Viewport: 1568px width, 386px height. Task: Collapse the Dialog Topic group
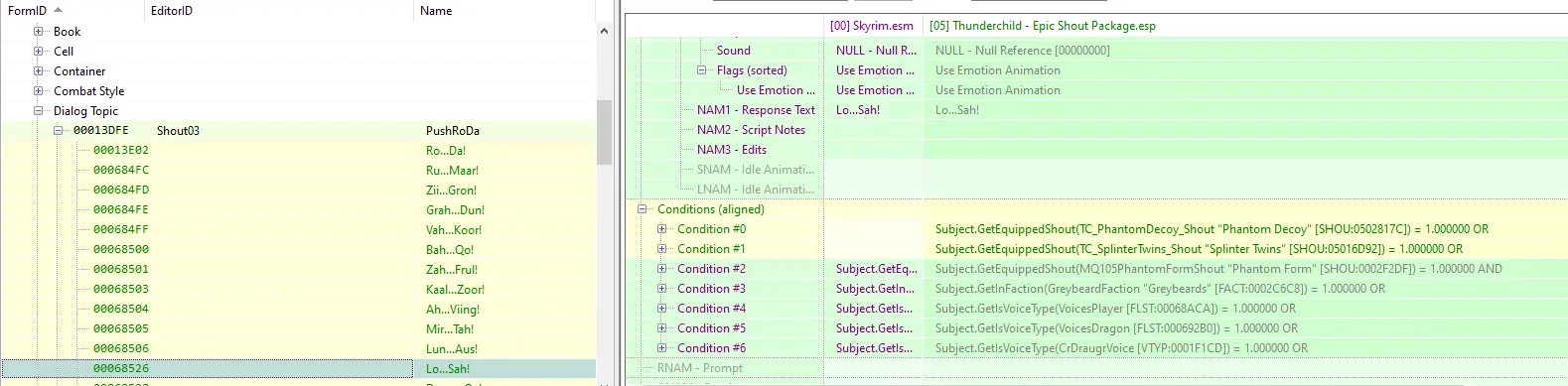(39, 111)
